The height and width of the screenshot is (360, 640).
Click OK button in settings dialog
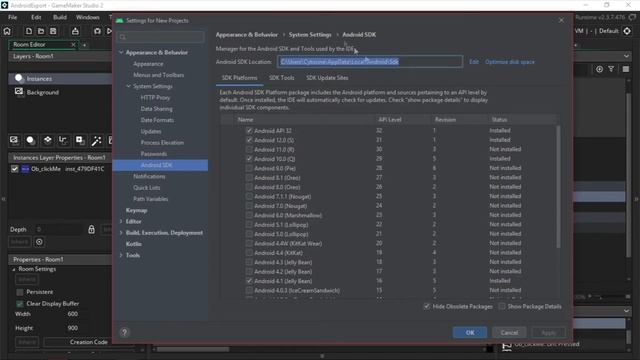tap(470, 332)
